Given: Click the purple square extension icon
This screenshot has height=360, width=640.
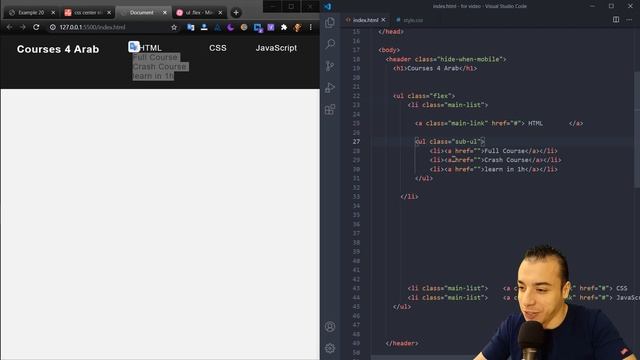Looking at the screenshot, I should tap(271, 27).
